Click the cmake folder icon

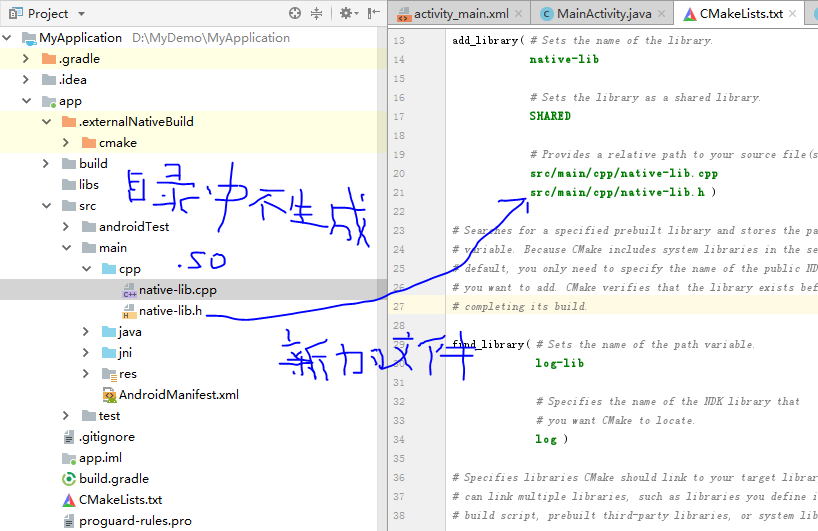89,142
